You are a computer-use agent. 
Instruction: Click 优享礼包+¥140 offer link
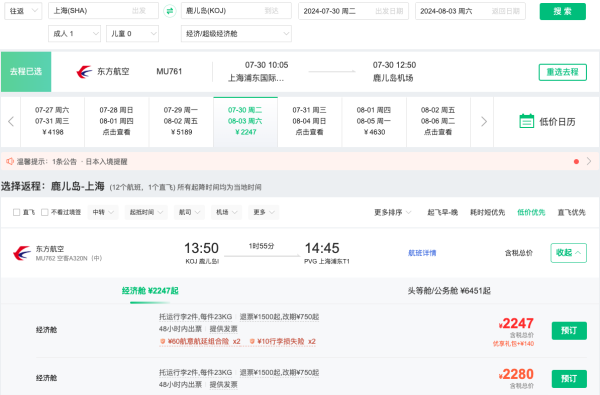click(513, 344)
